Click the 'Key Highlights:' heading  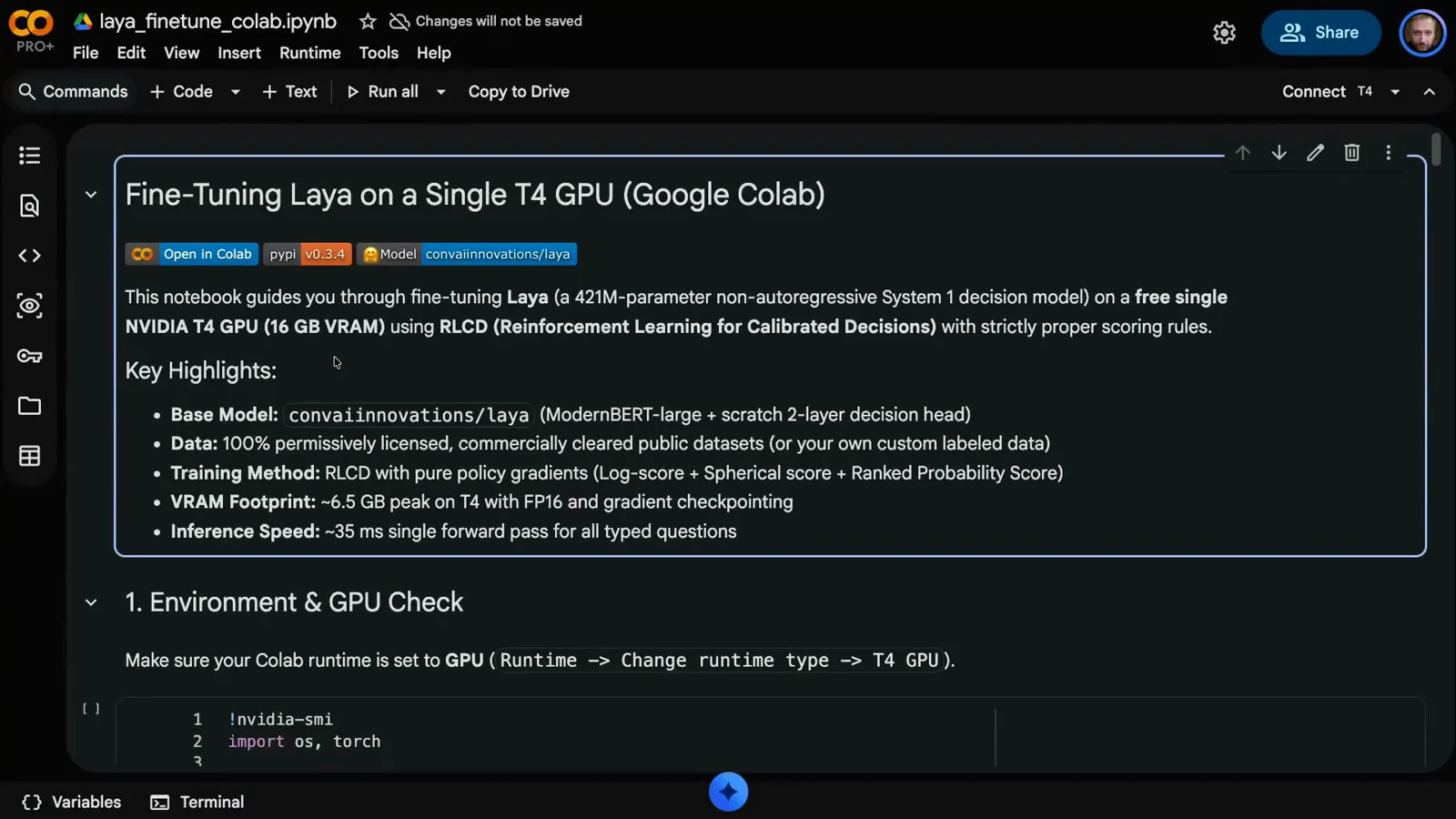[x=201, y=371]
